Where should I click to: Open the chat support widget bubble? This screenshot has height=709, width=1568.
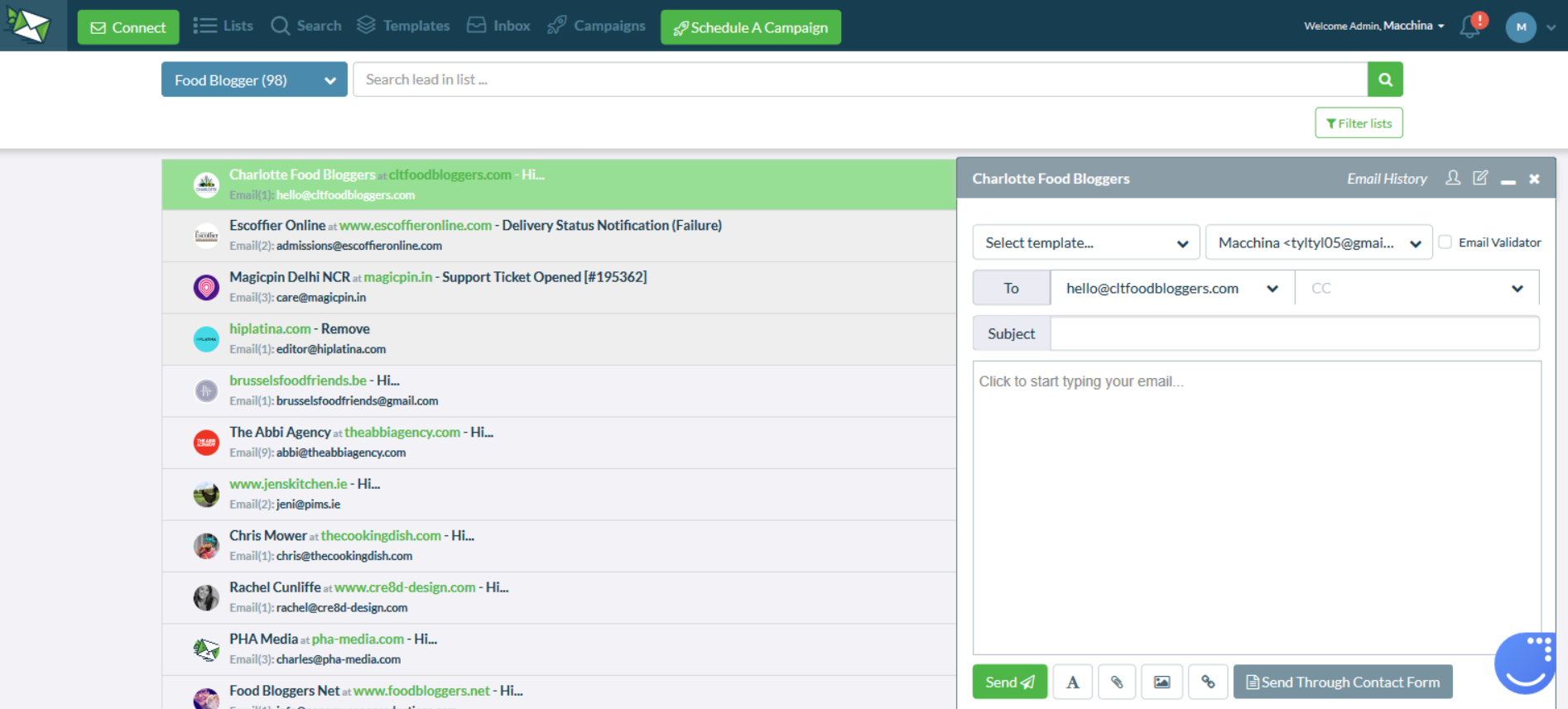(x=1525, y=663)
